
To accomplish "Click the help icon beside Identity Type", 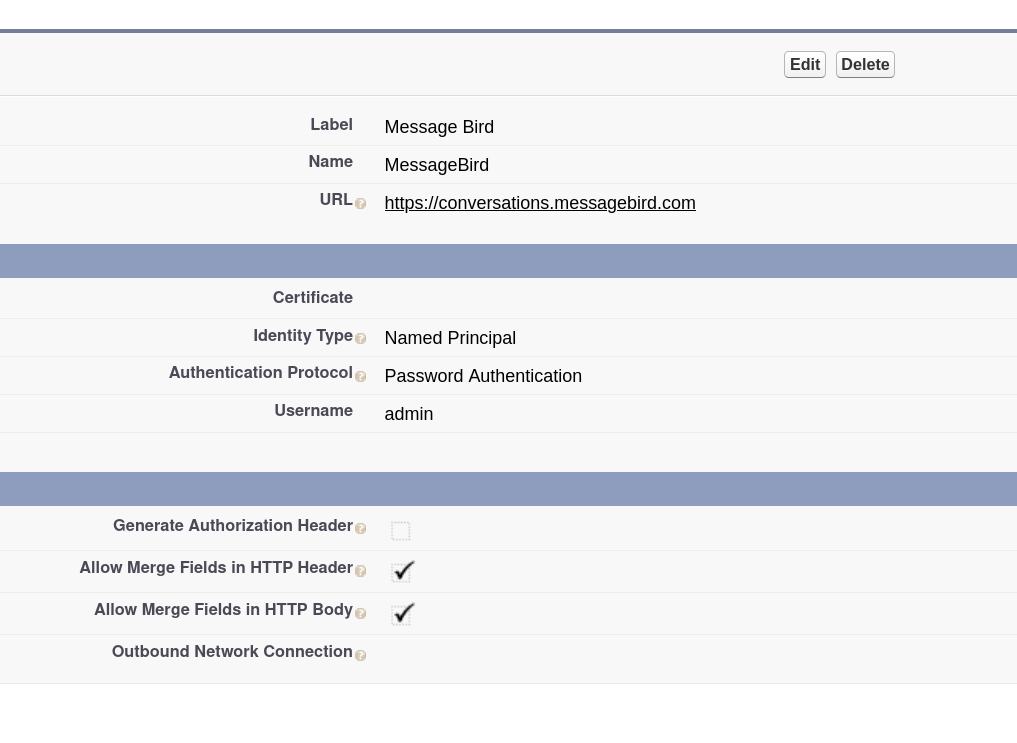I will click(361, 338).
